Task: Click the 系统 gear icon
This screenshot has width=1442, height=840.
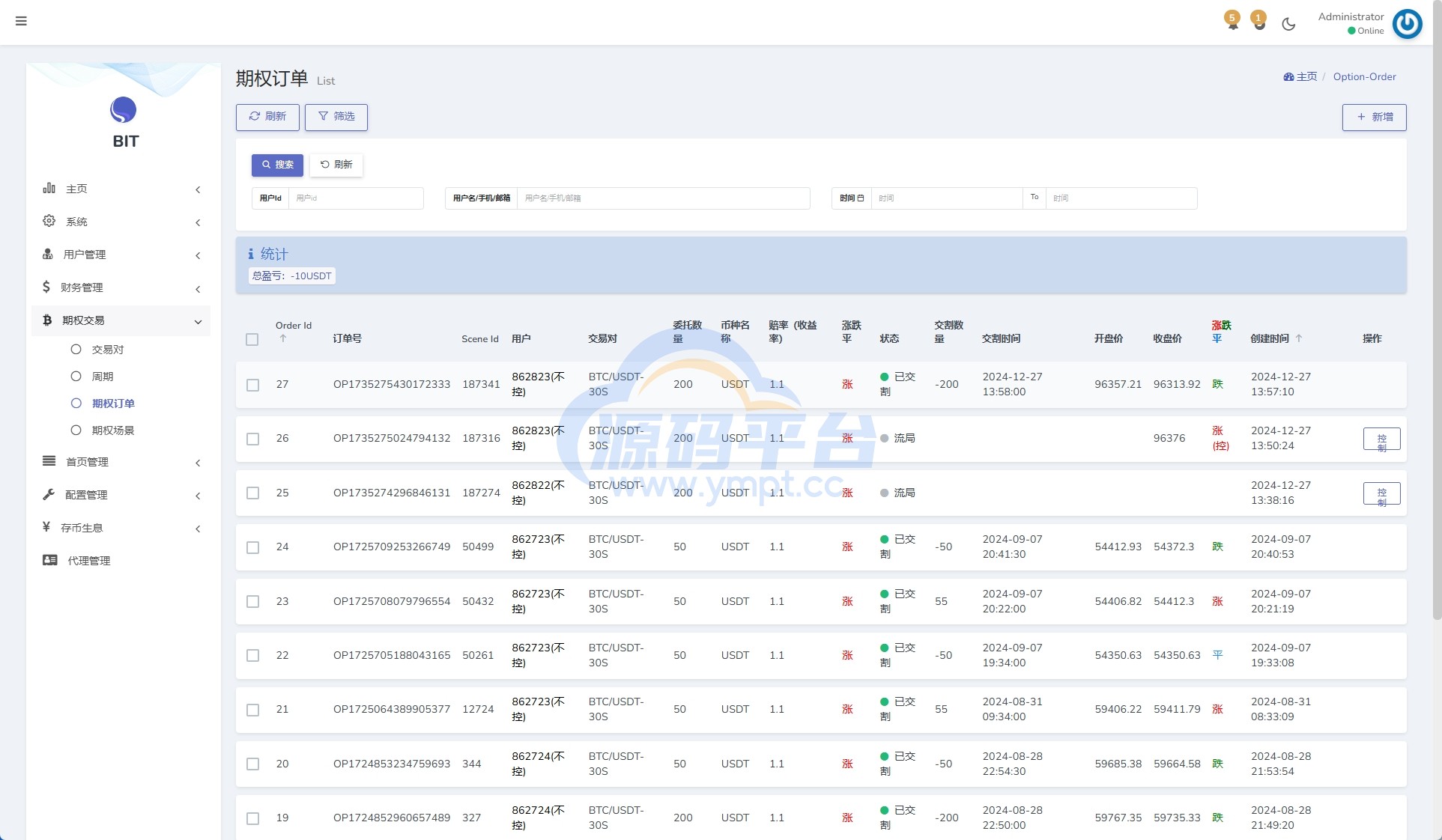Action: pos(49,221)
